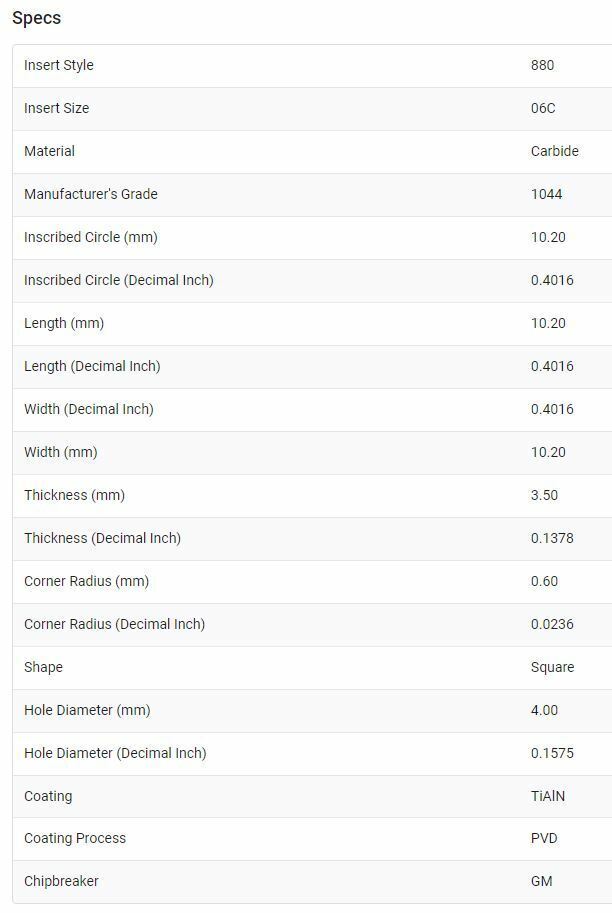Click the Manufacturer's Grade value 1044
Viewport: 612px width, 913px height.
[546, 194]
